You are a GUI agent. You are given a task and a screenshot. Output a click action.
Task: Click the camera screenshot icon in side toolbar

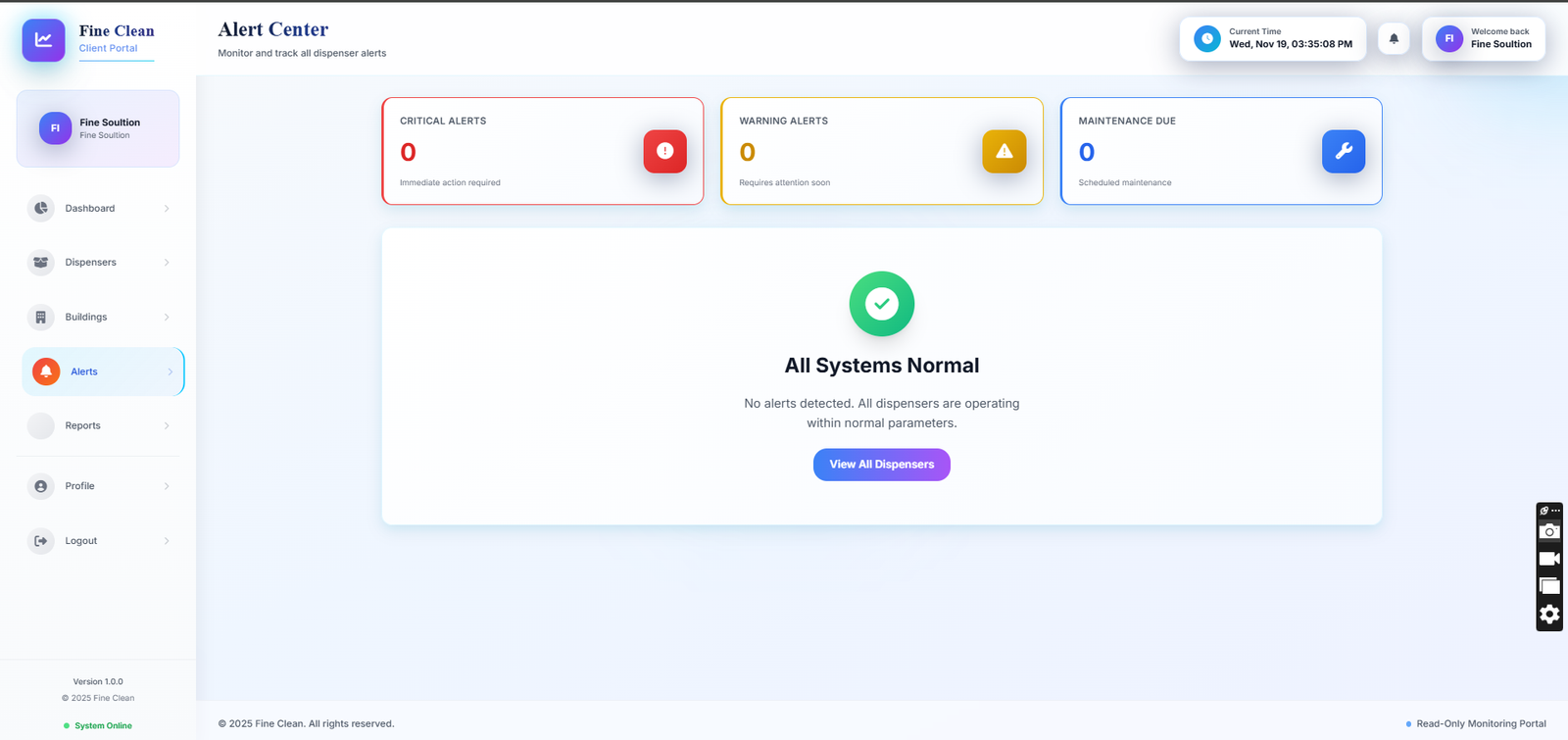click(x=1548, y=531)
